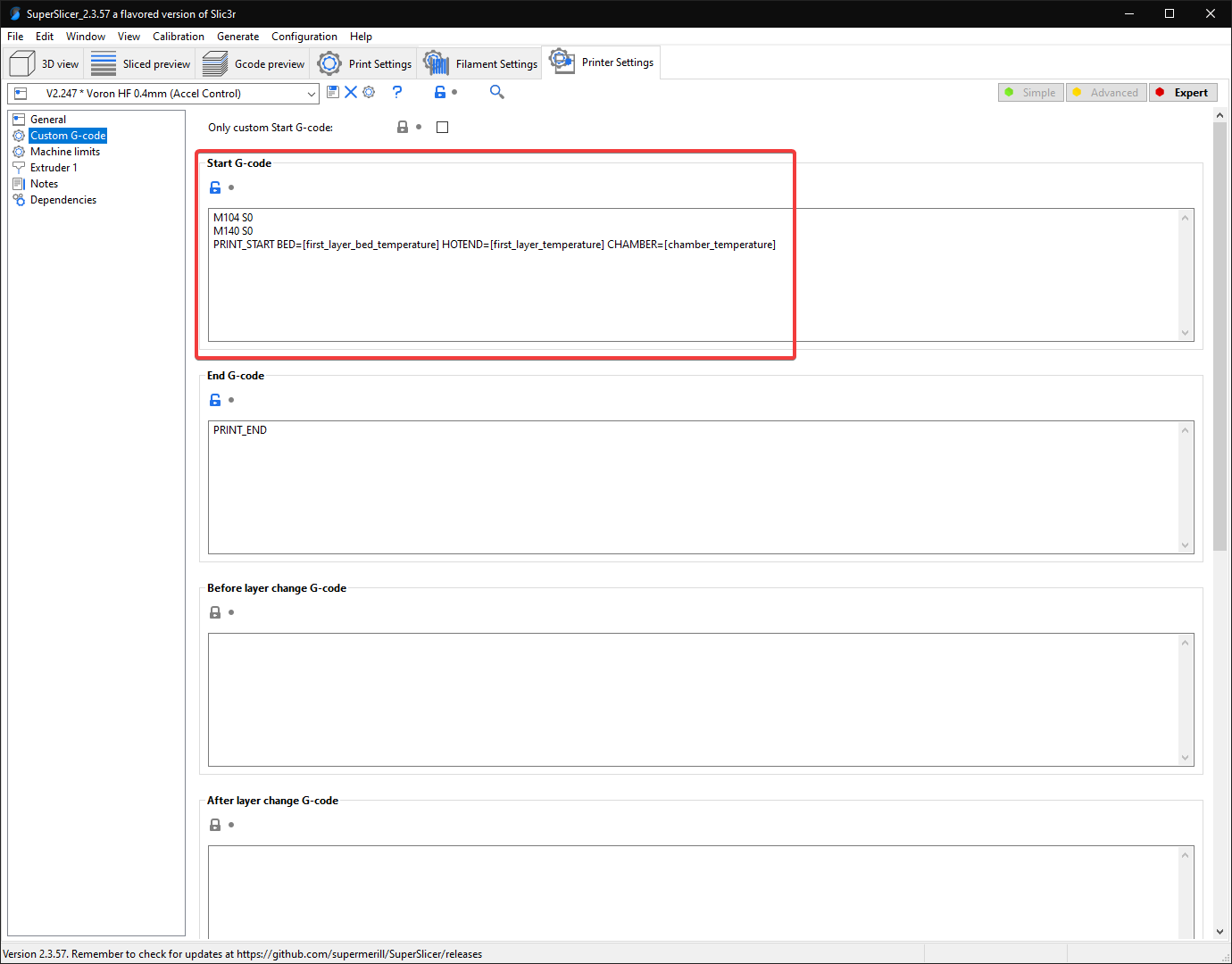The image size is (1232, 964).
Task: Click the PRINT_END text
Action: coord(240,430)
